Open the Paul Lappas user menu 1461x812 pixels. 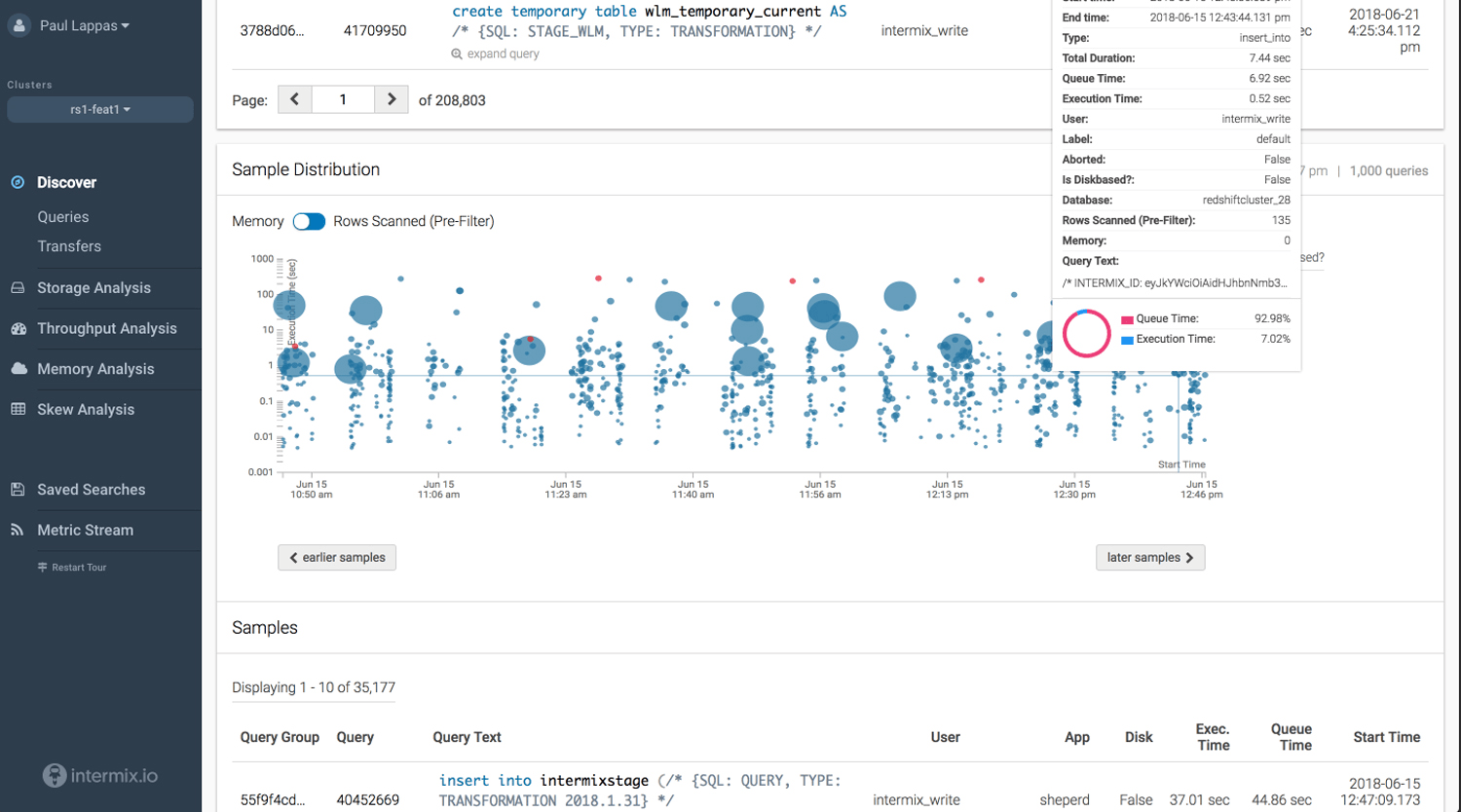[85, 26]
